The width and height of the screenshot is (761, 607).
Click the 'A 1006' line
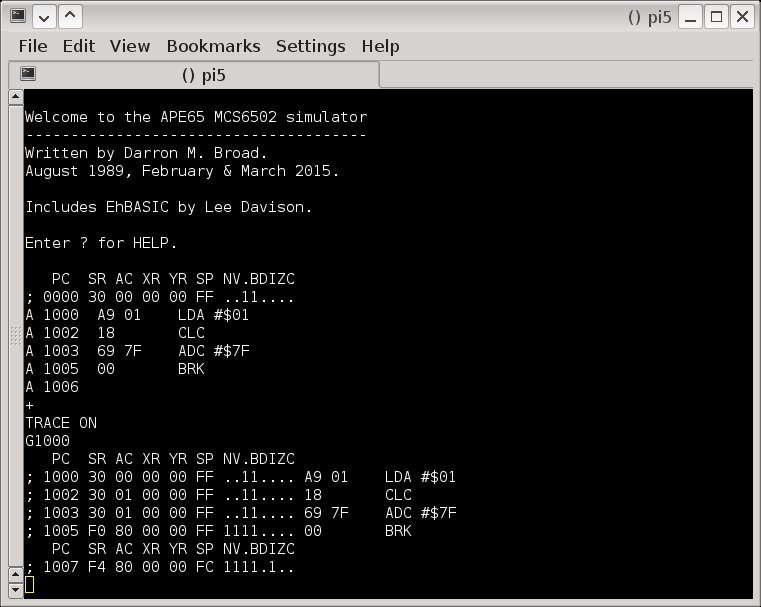(x=52, y=387)
